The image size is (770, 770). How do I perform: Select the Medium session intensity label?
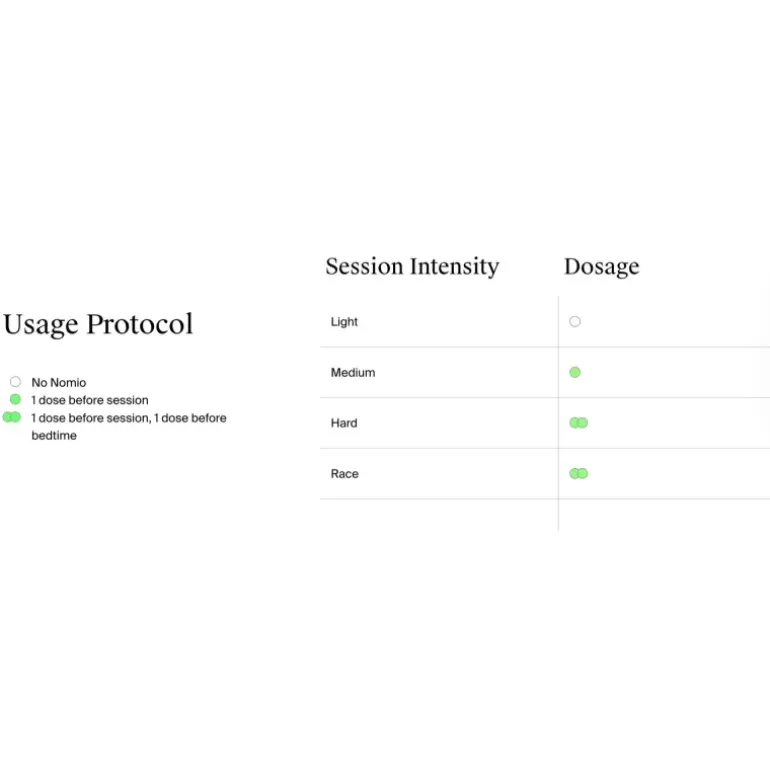tap(353, 373)
